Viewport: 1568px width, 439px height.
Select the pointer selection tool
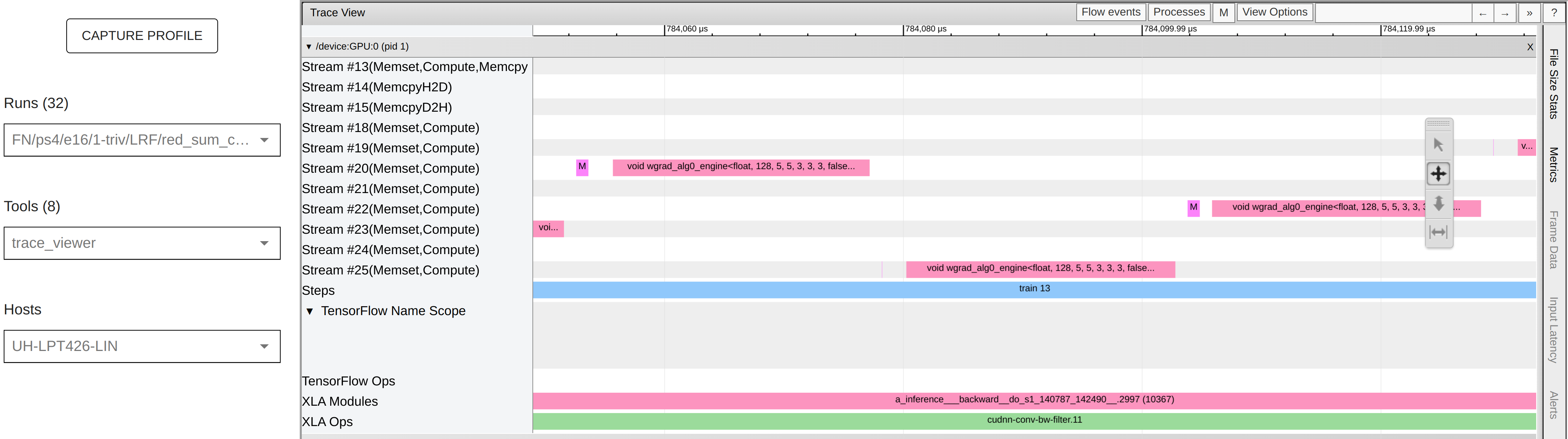[1438, 145]
